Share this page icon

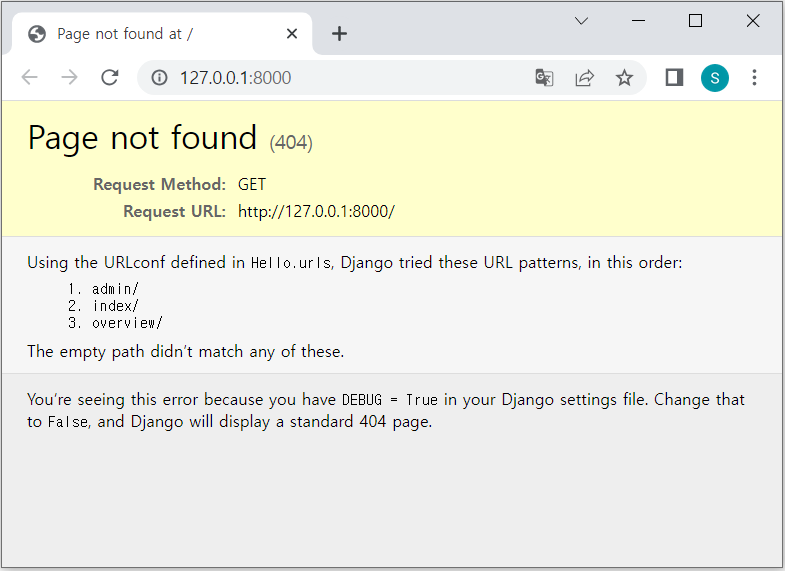pos(584,78)
